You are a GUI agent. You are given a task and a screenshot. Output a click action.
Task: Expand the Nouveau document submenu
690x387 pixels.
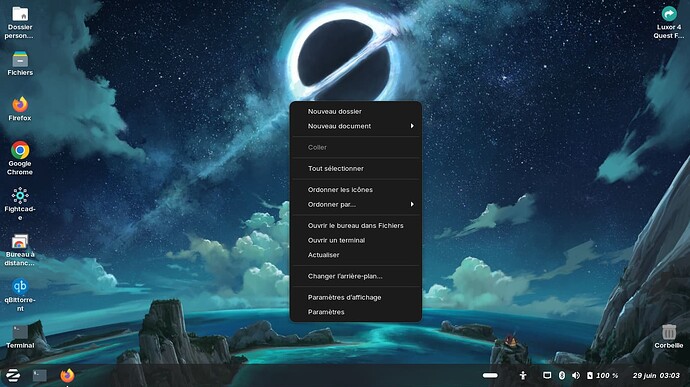[356, 126]
